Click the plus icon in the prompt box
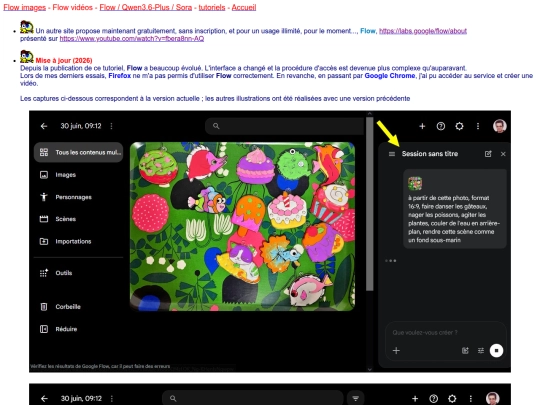Viewport: 540px width, 405px height. 396,351
